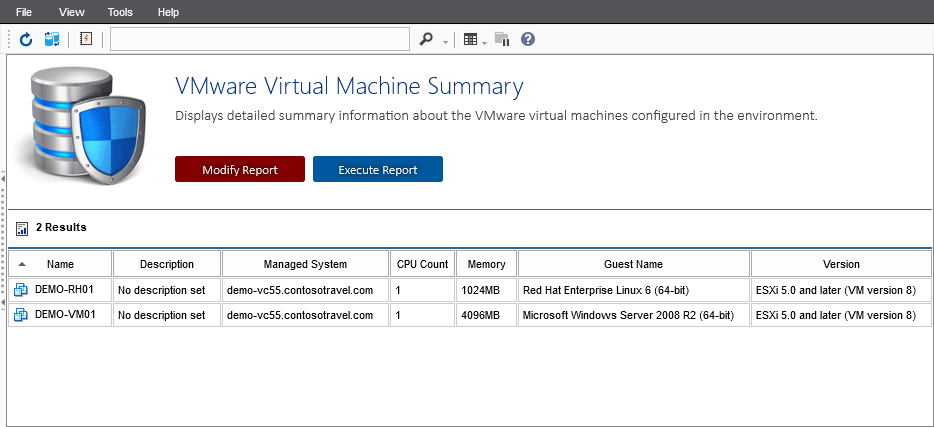Select the DEMO-RH01 name cell
The height and width of the screenshot is (427, 934).
point(60,290)
